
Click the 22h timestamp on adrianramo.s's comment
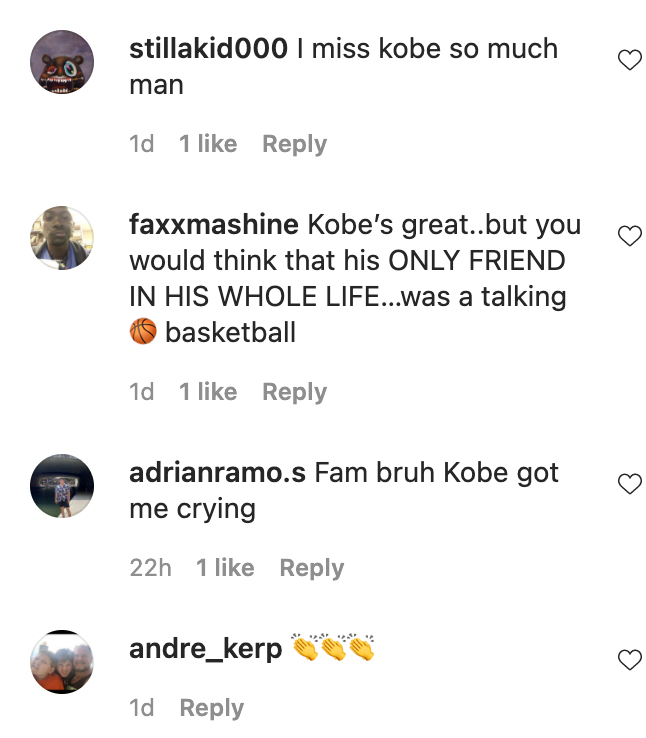click(150, 568)
